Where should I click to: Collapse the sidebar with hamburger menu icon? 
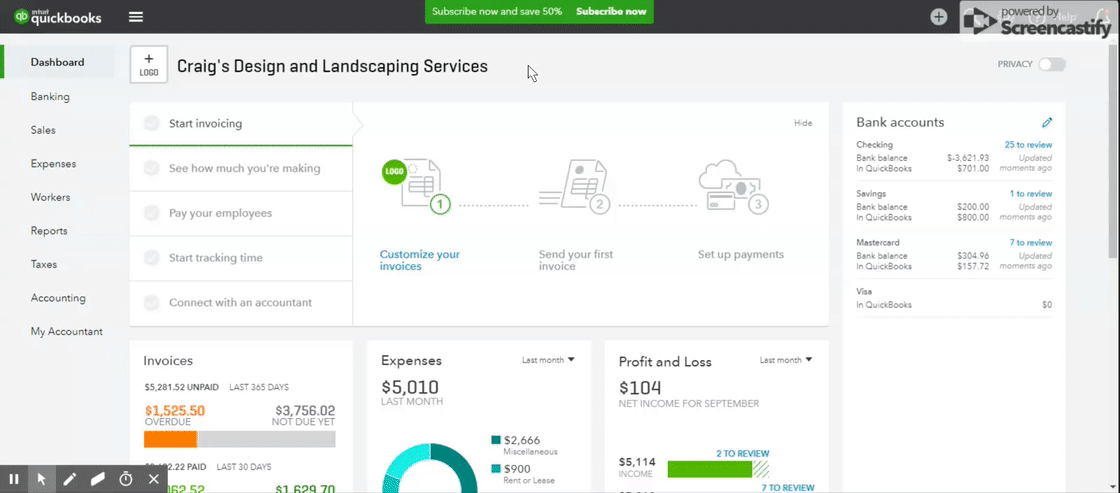click(x=136, y=16)
